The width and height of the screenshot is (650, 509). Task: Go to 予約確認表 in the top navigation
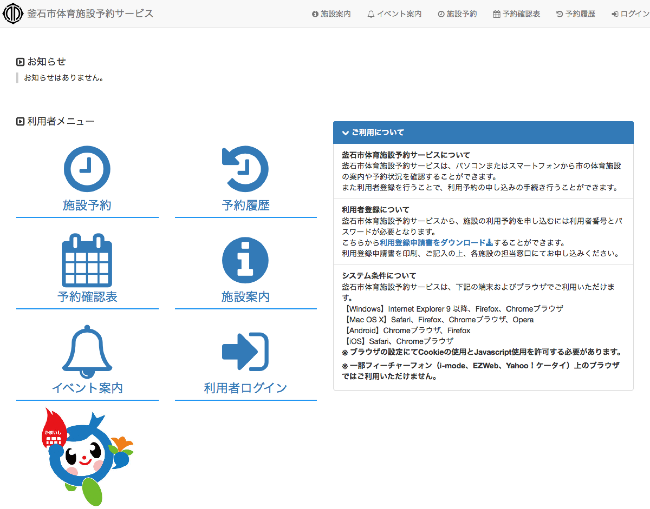click(516, 14)
